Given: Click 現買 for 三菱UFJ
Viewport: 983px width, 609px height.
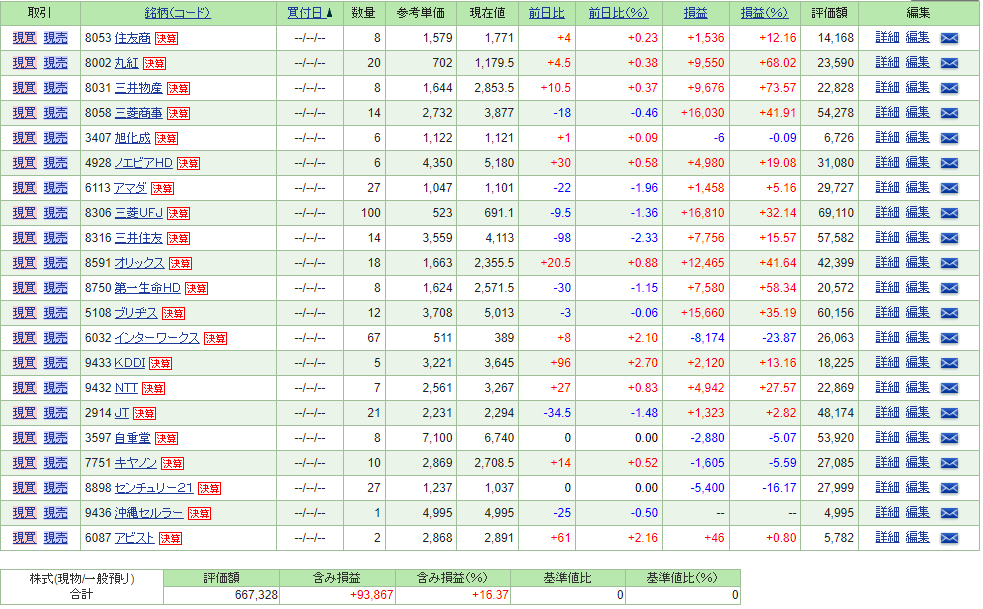Looking at the screenshot, I should point(24,213).
